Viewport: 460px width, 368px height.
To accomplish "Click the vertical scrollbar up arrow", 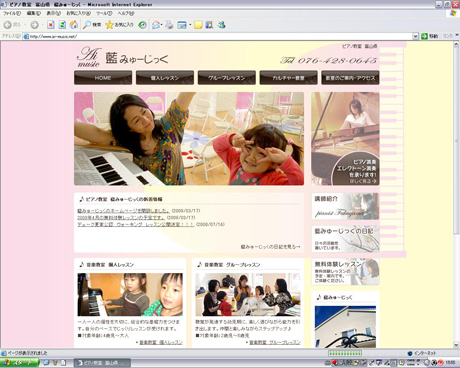I will (x=456, y=44).
